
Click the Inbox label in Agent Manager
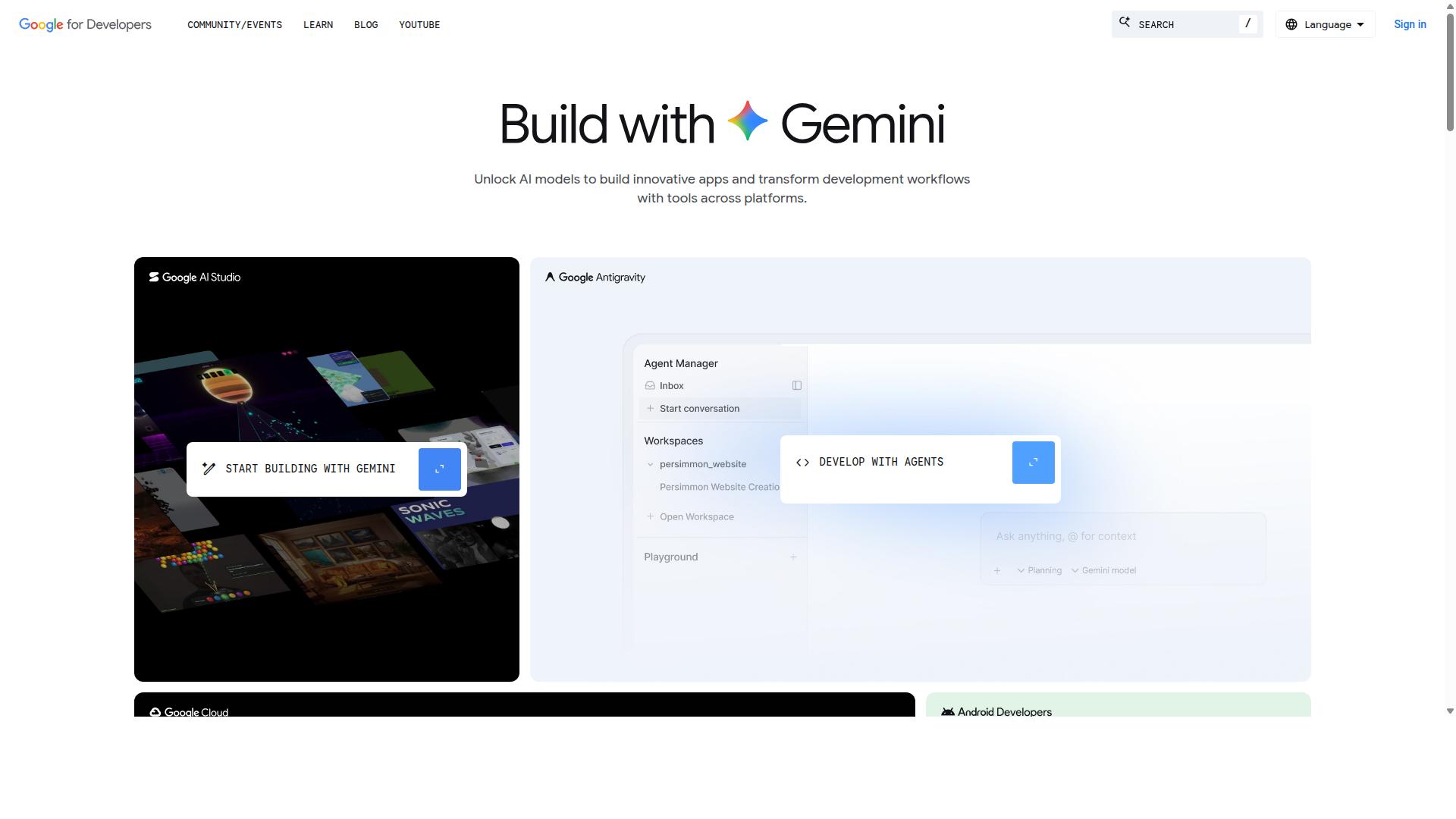point(672,386)
